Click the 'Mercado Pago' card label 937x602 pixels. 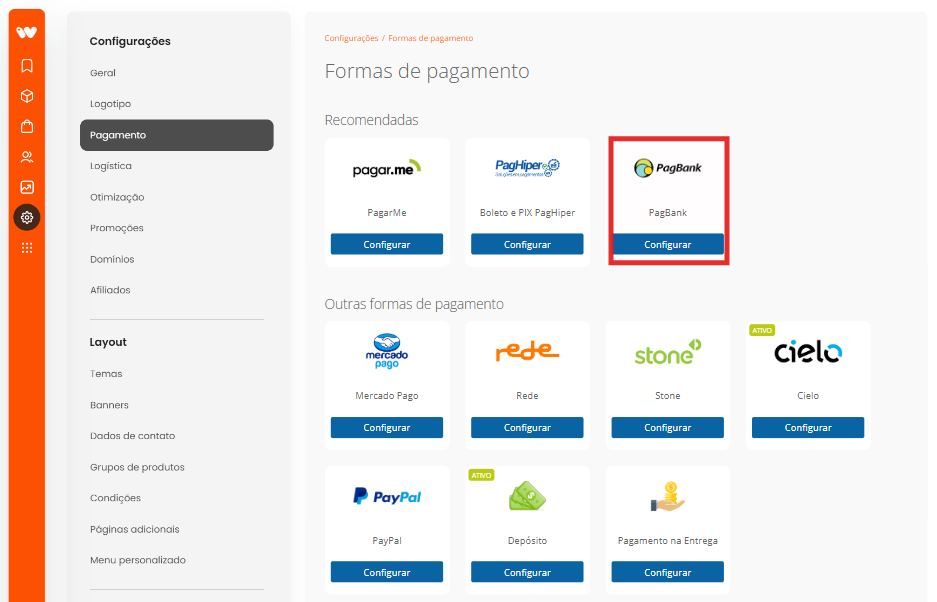coord(387,396)
